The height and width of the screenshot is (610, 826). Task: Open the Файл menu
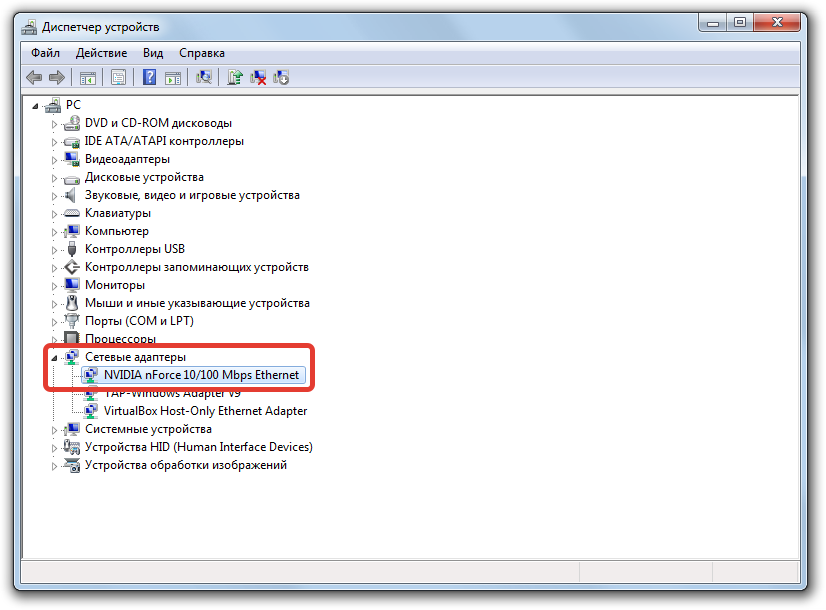45,53
